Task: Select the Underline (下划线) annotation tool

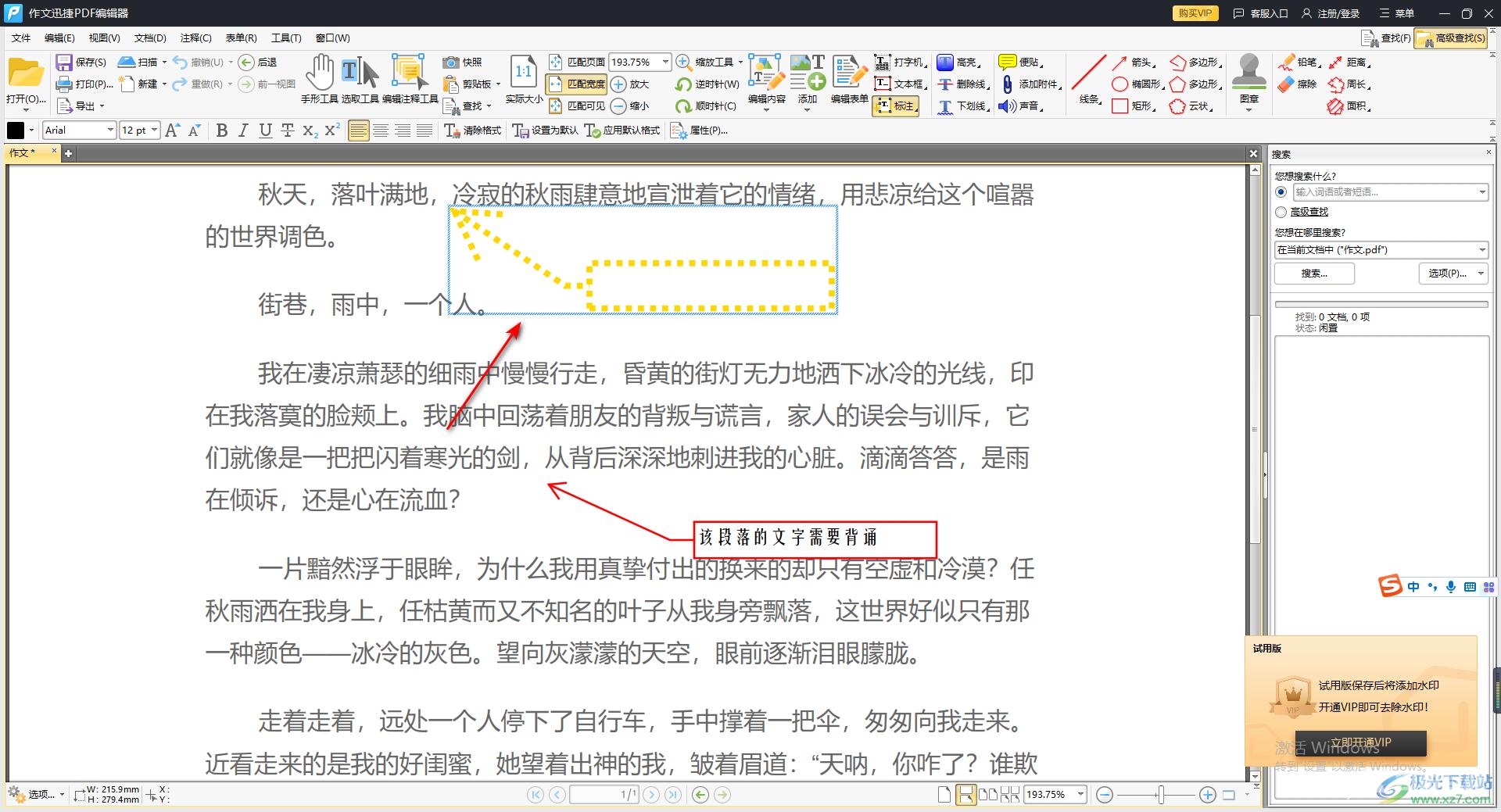Action: 963,106
